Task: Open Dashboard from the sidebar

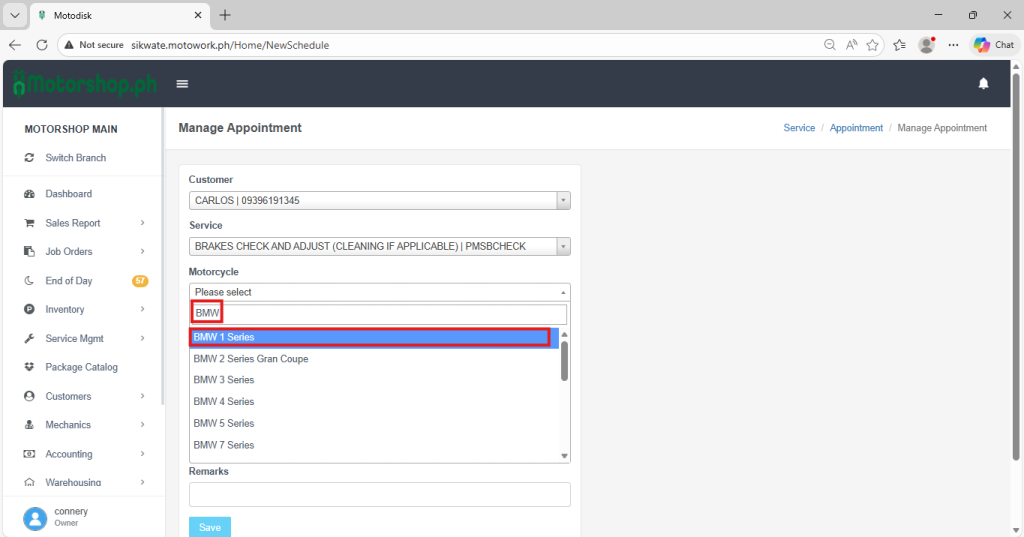Action: tap(68, 194)
